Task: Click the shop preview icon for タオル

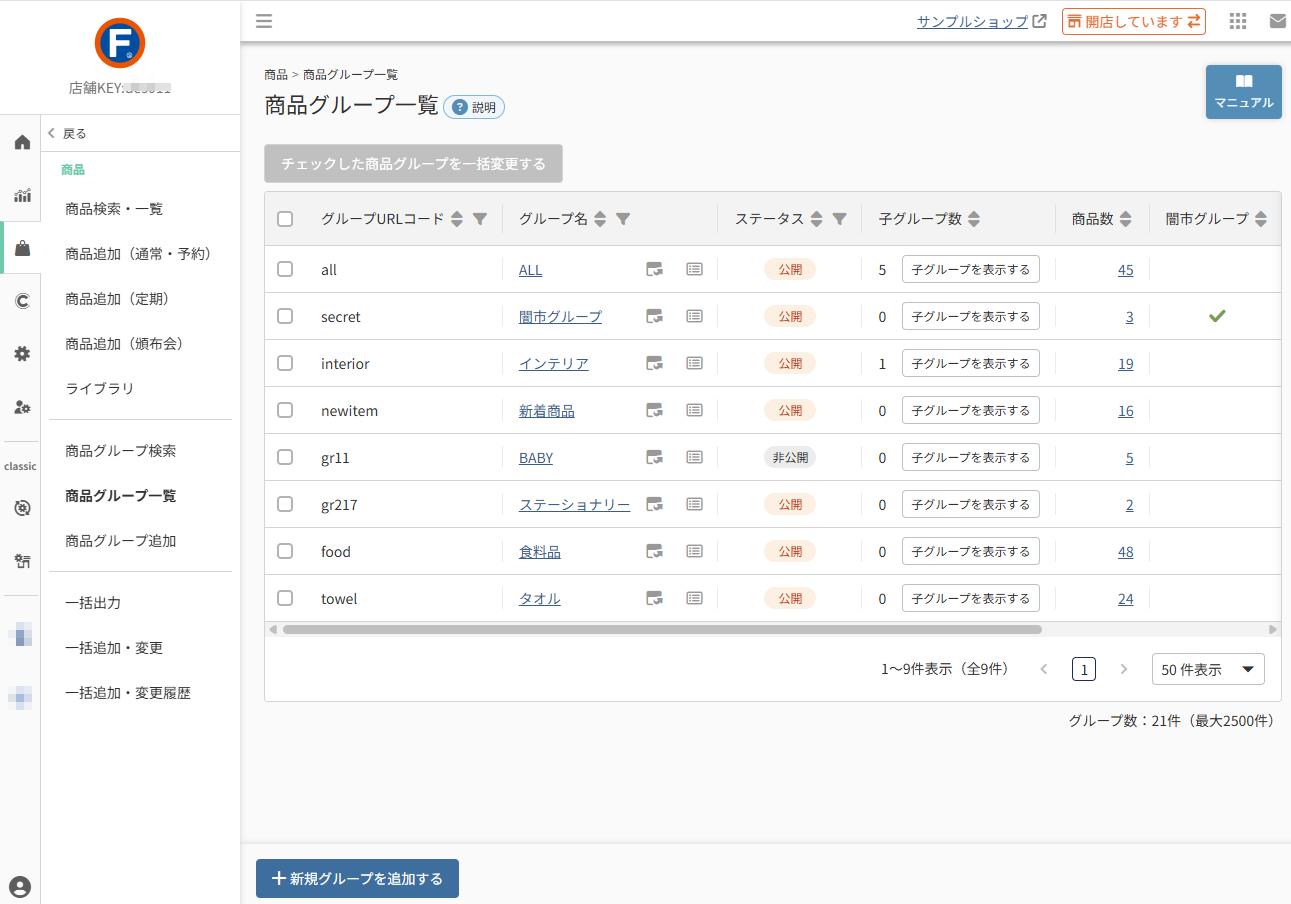Action: (x=655, y=598)
